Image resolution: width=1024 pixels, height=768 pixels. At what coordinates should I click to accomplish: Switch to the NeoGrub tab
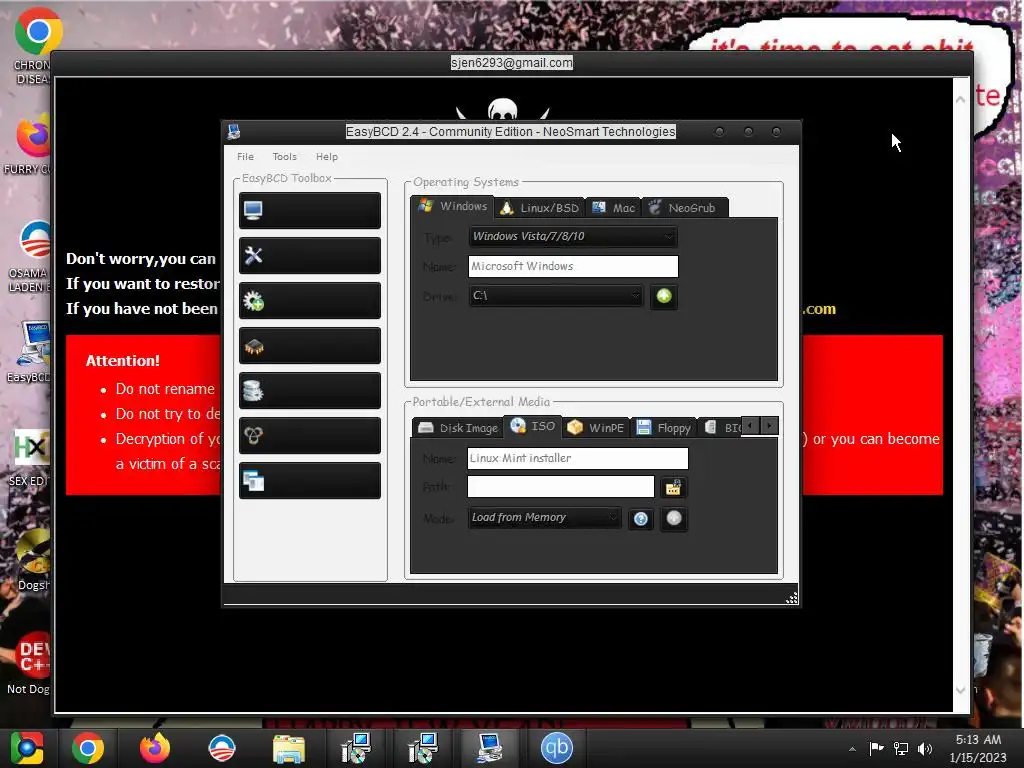coord(685,208)
